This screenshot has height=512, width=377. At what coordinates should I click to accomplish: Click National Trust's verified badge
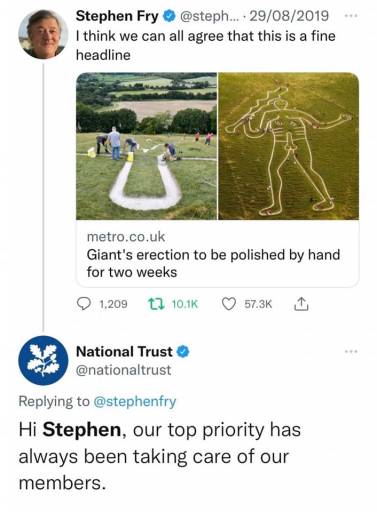click(183, 351)
